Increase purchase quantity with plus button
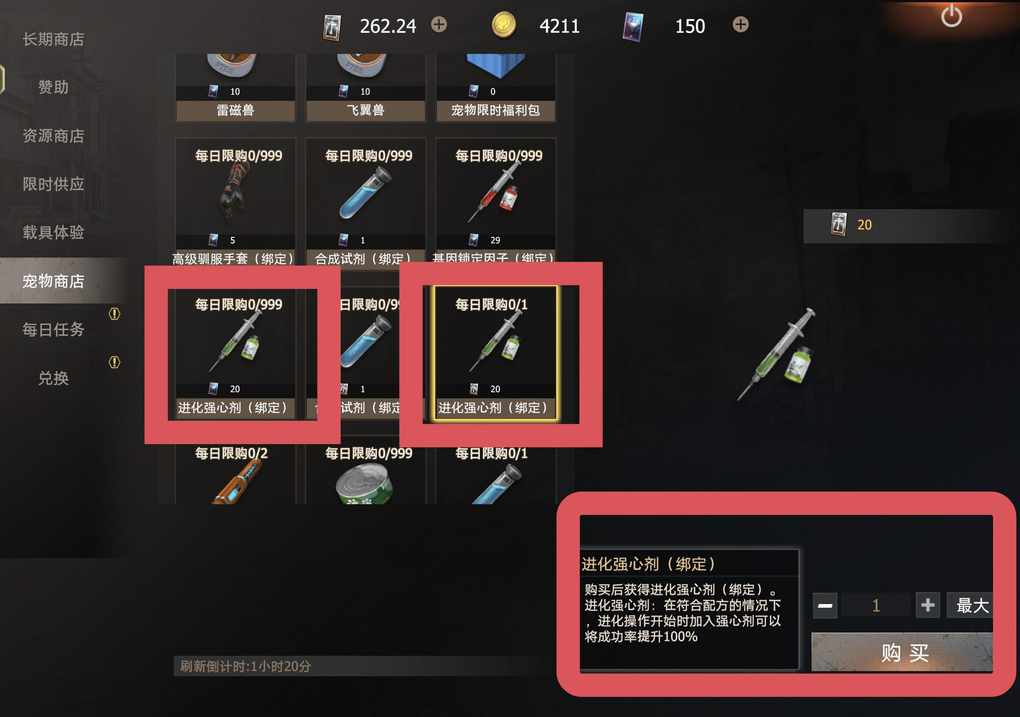1020x717 pixels. click(x=928, y=605)
